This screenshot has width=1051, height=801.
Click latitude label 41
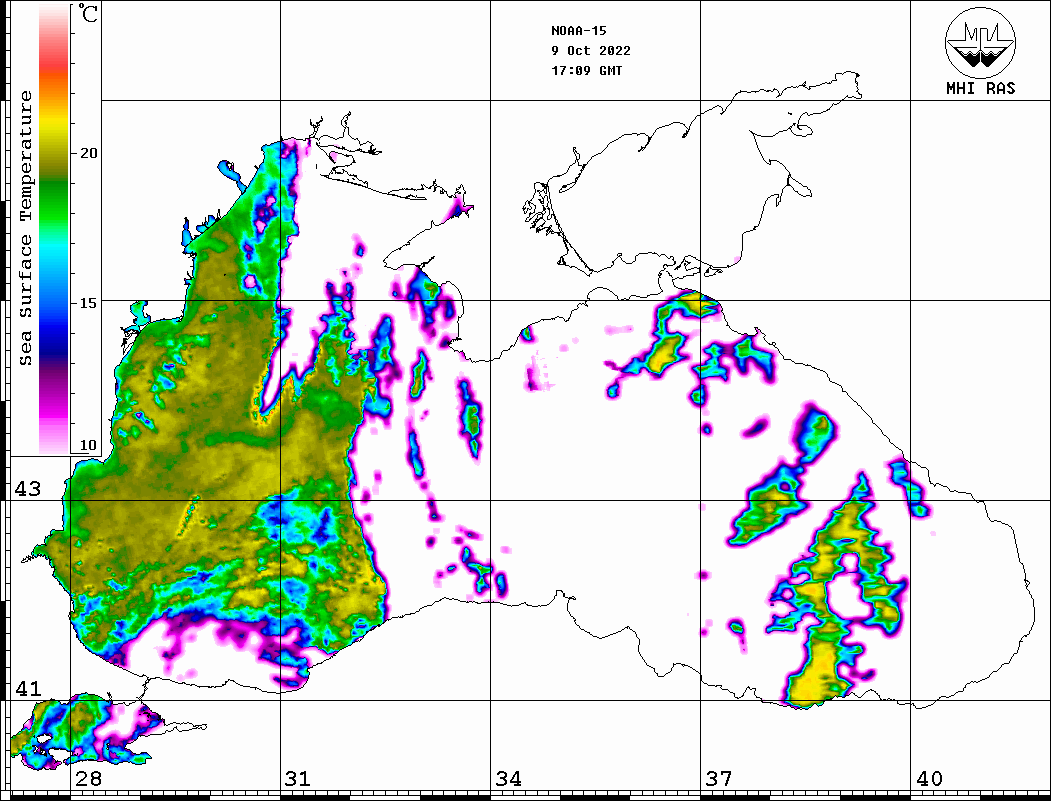(x=28, y=689)
